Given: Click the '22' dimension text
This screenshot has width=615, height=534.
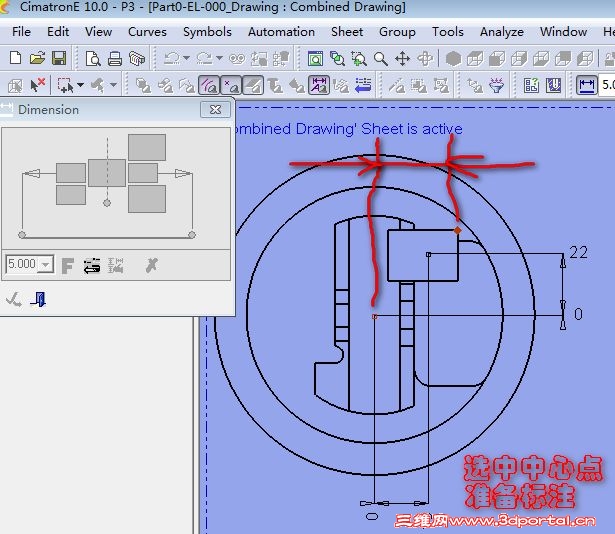Looking at the screenshot, I should pos(579,252).
